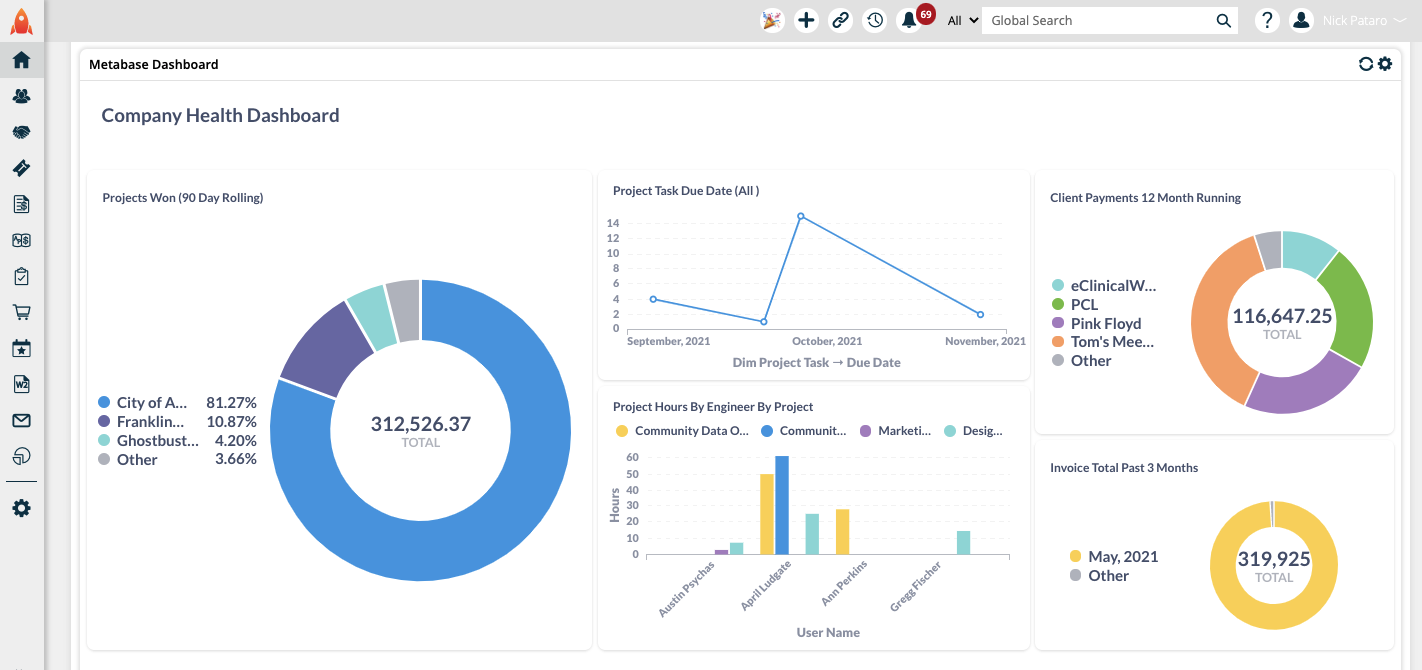Open the people group icon in sidebar
This screenshot has height=670, width=1422.
21,96
